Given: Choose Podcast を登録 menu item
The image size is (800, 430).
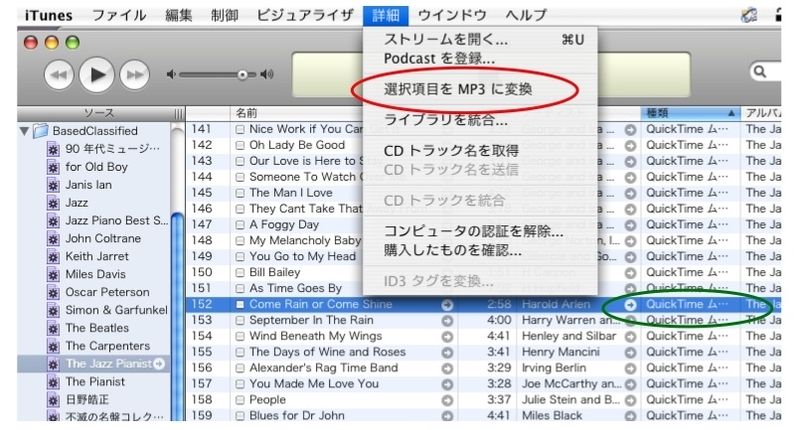Looking at the screenshot, I should [480, 59].
